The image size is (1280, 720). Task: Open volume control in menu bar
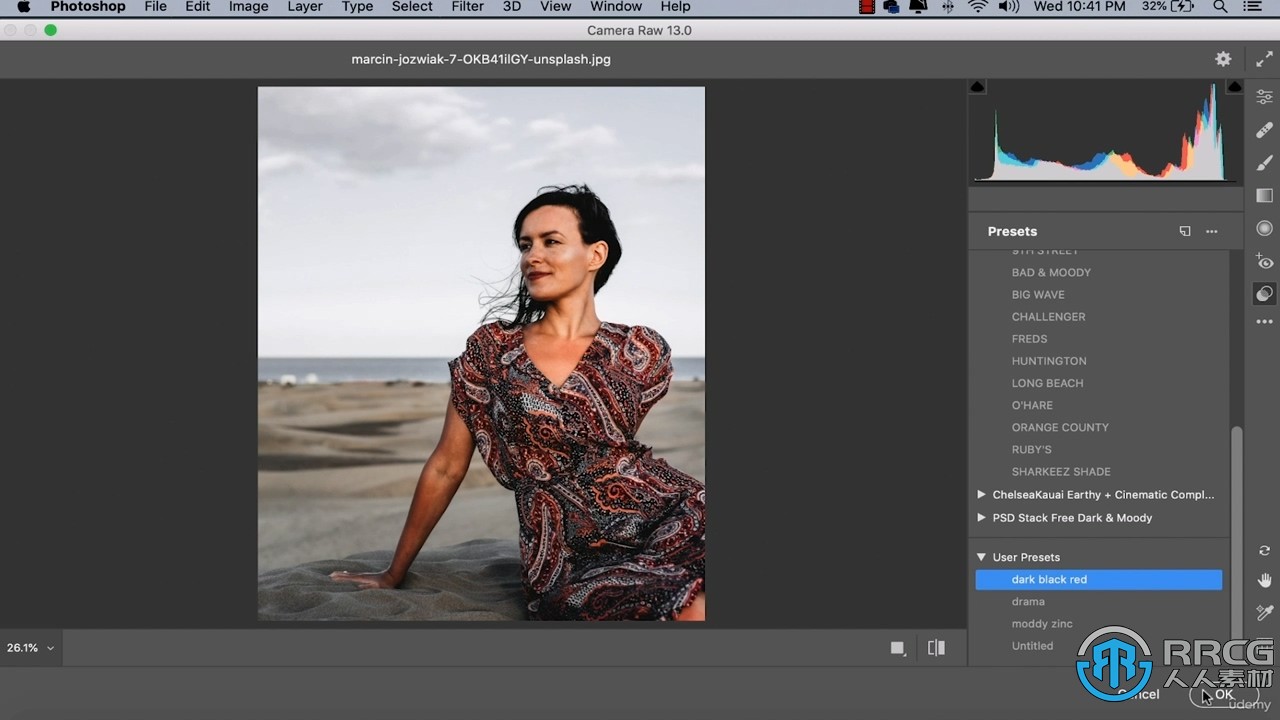(x=1009, y=7)
